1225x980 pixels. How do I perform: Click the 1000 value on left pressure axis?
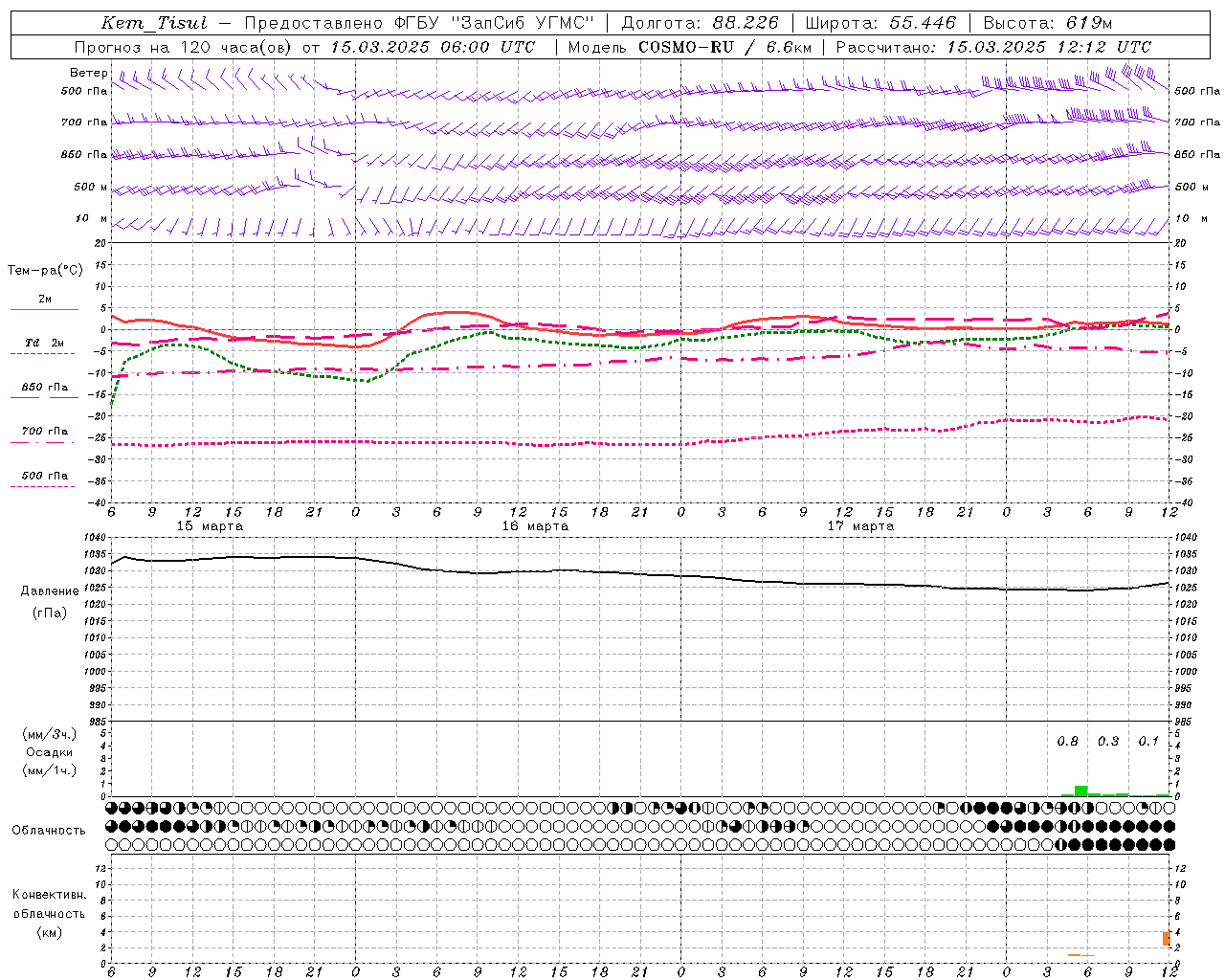click(x=96, y=672)
